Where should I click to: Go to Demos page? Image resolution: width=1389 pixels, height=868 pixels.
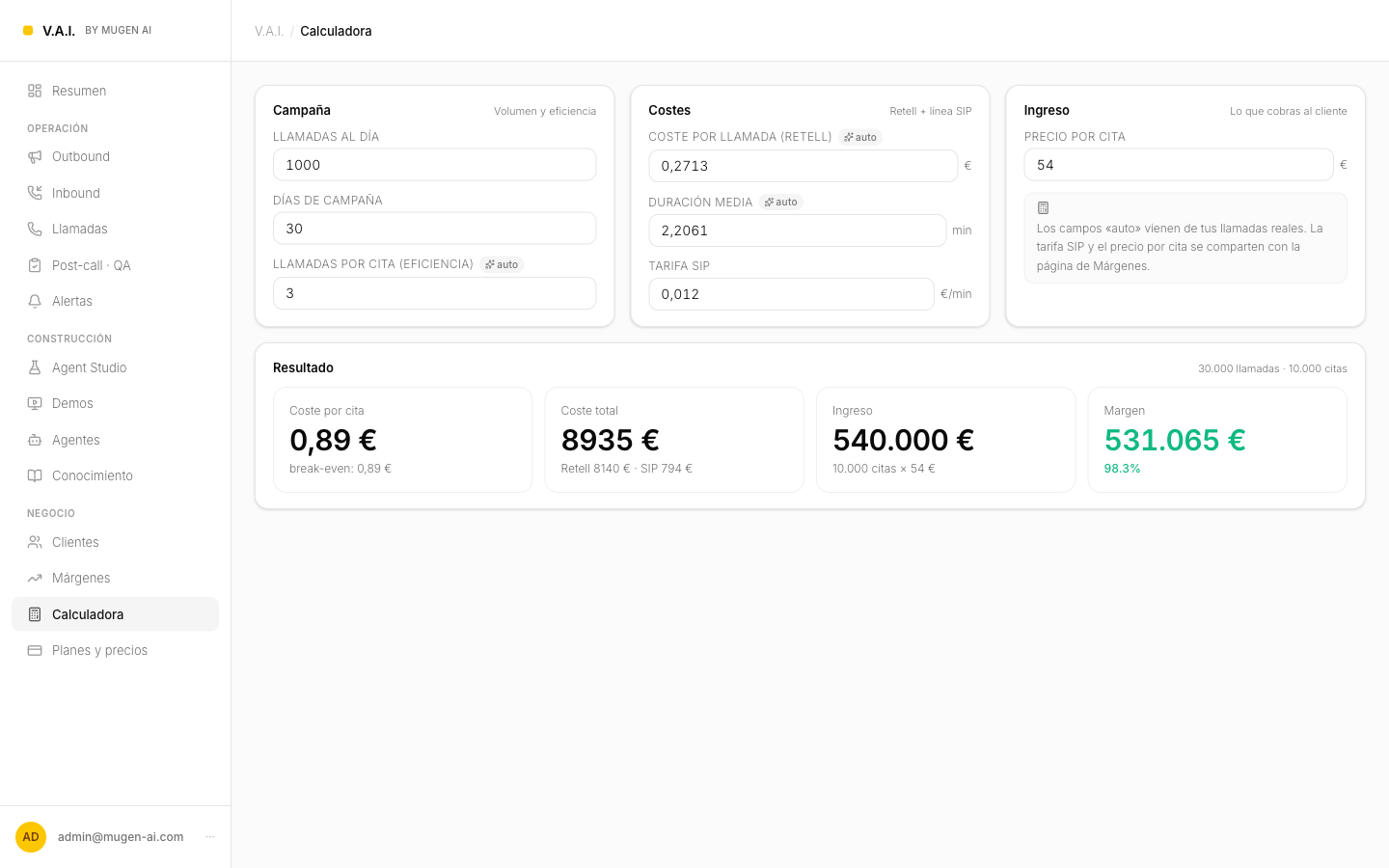115,403
